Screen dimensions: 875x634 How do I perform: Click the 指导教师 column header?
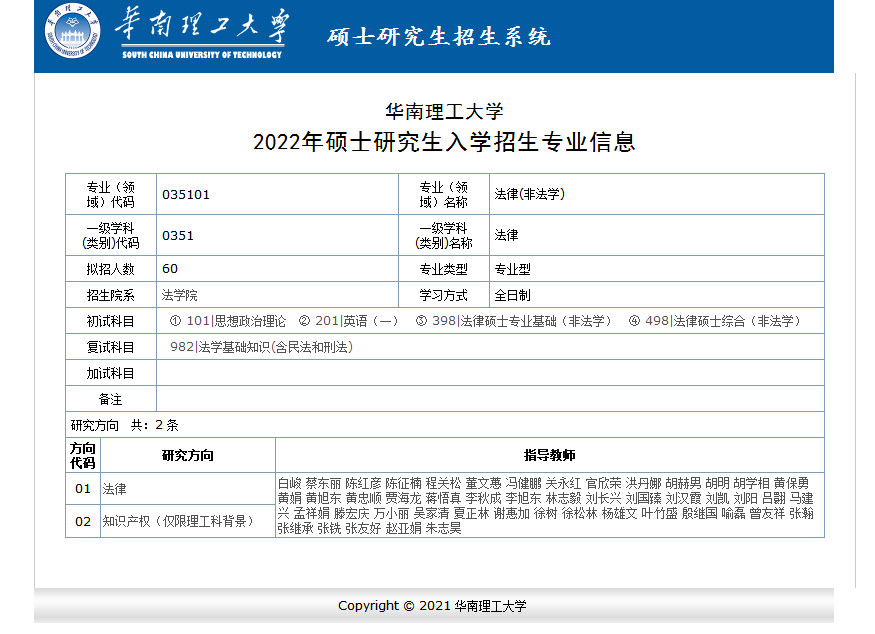(x=550, y=455)
